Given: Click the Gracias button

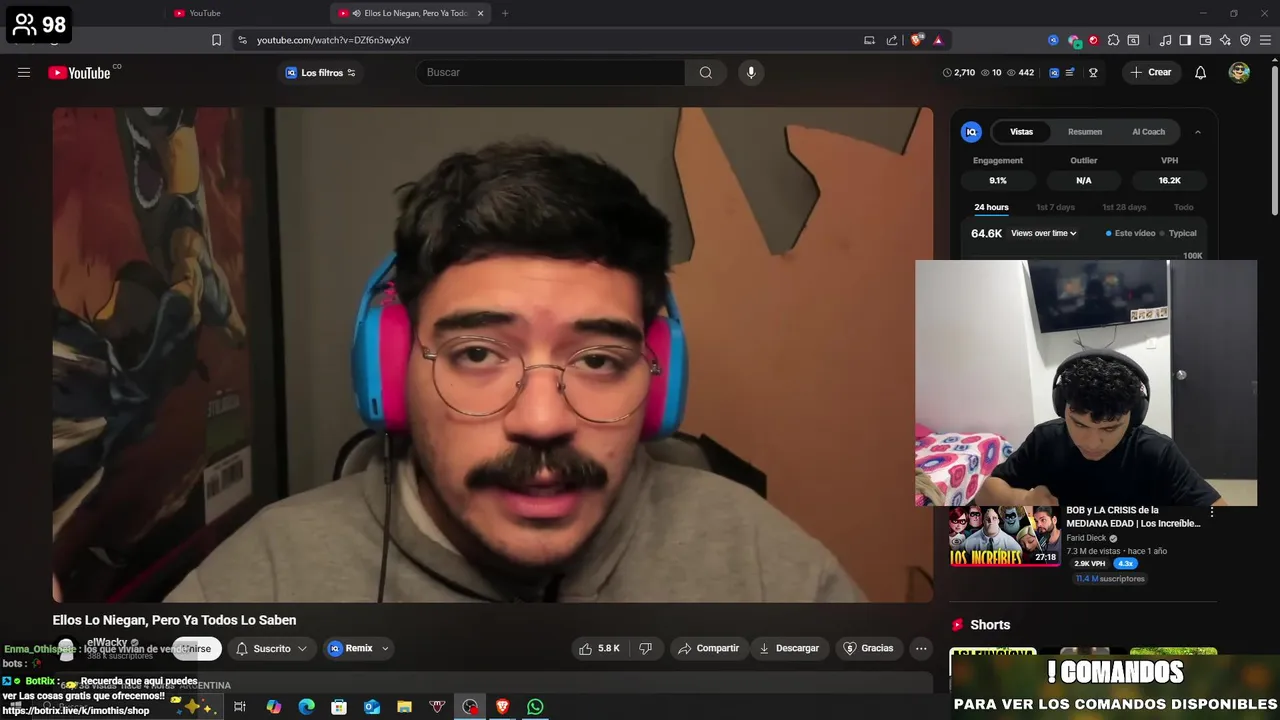Looking at the screenshot, I should coord(868,648).
